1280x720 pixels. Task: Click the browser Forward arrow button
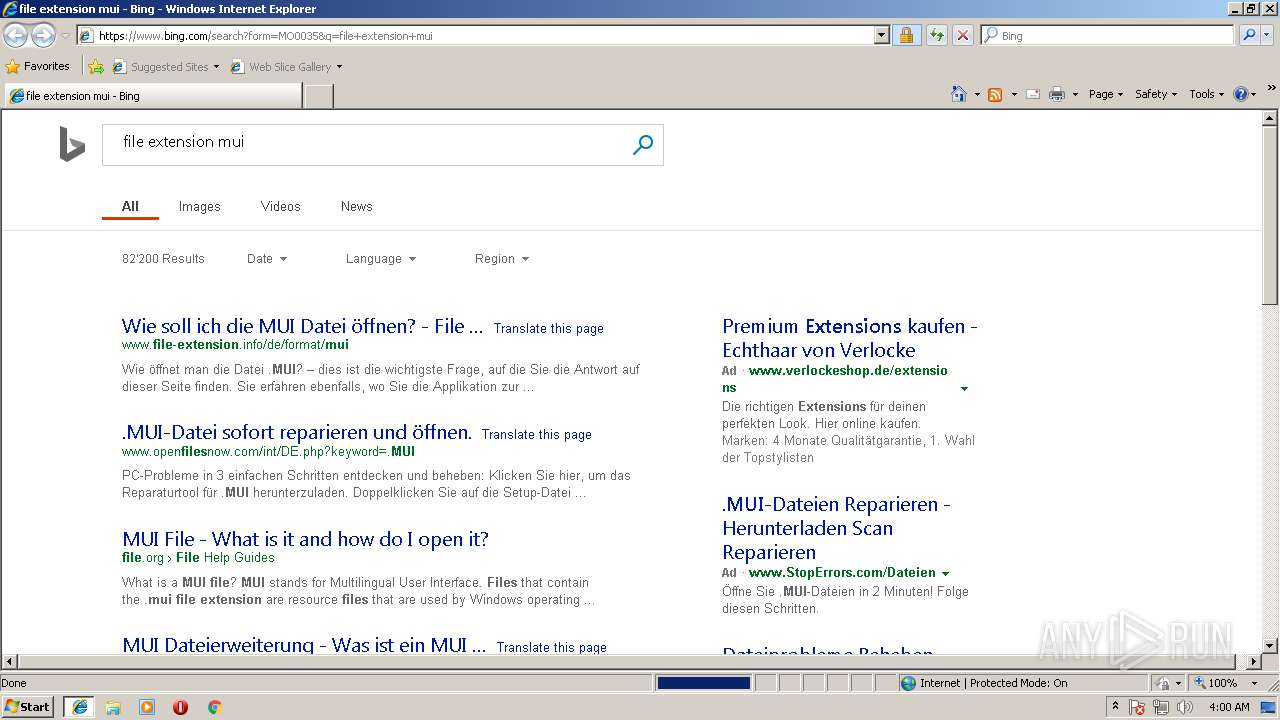[x=43, y=36]
